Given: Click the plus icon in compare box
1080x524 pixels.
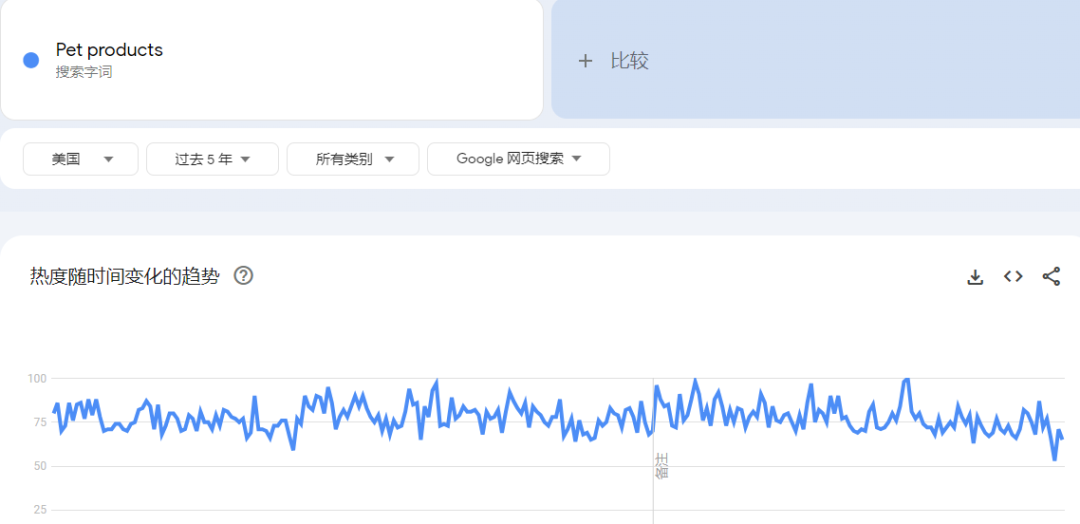Looking at the screenshot, I should [x=585, y=61].
